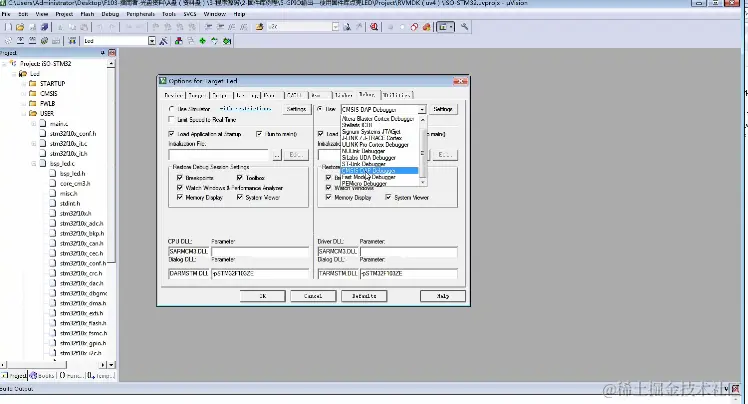Expand the FWLB folder in project tree
Viewport: 748px width, 404px height.
click(24, 104)
